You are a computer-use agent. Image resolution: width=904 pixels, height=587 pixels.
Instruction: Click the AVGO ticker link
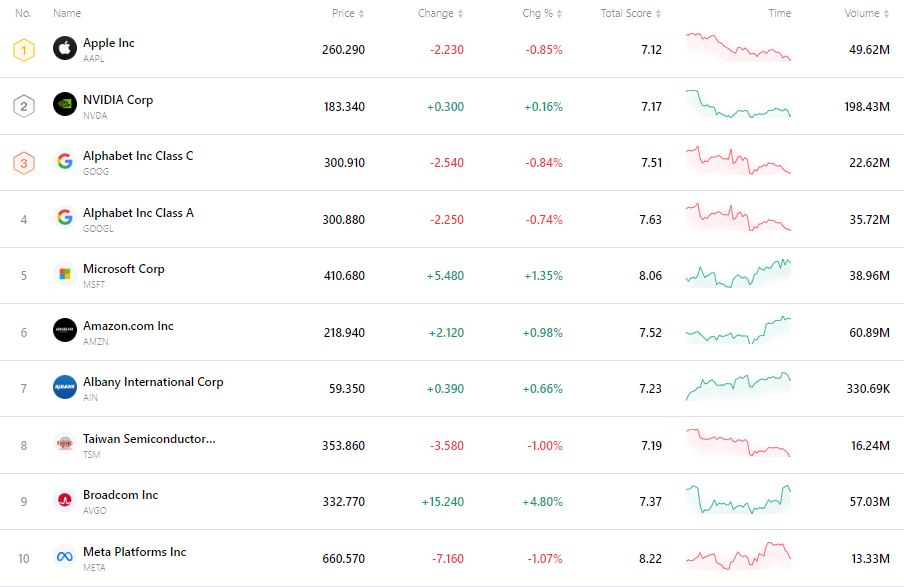[95, 508]
